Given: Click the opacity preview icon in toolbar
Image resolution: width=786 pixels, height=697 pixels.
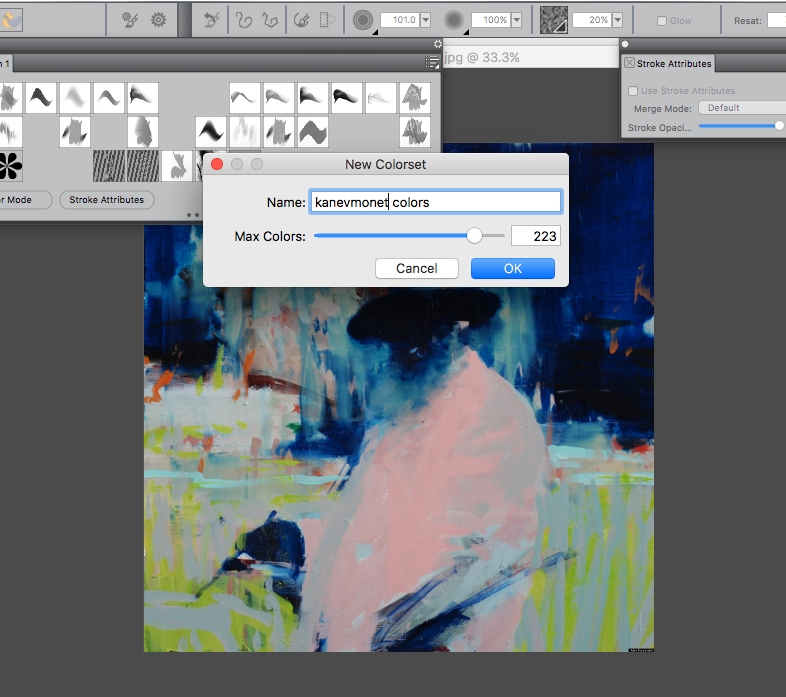Looking at the screenshot, I should (x=454, y=20).
